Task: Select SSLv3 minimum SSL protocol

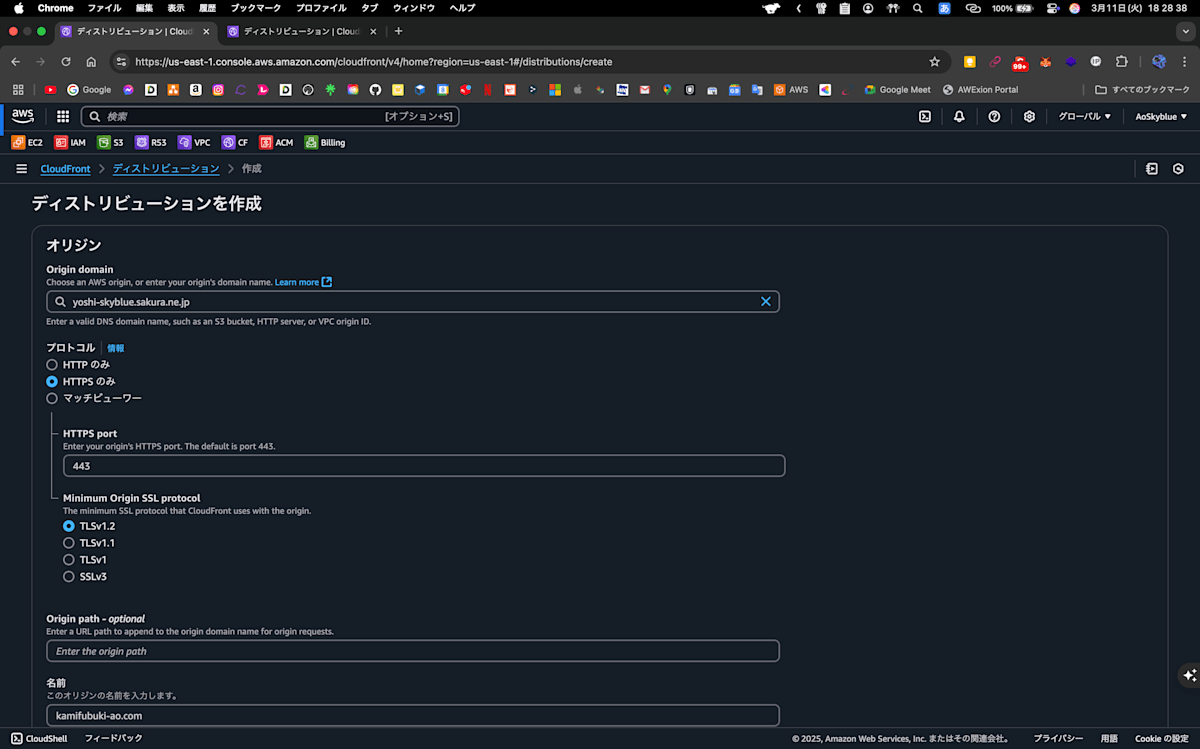Action: [69, 576]
